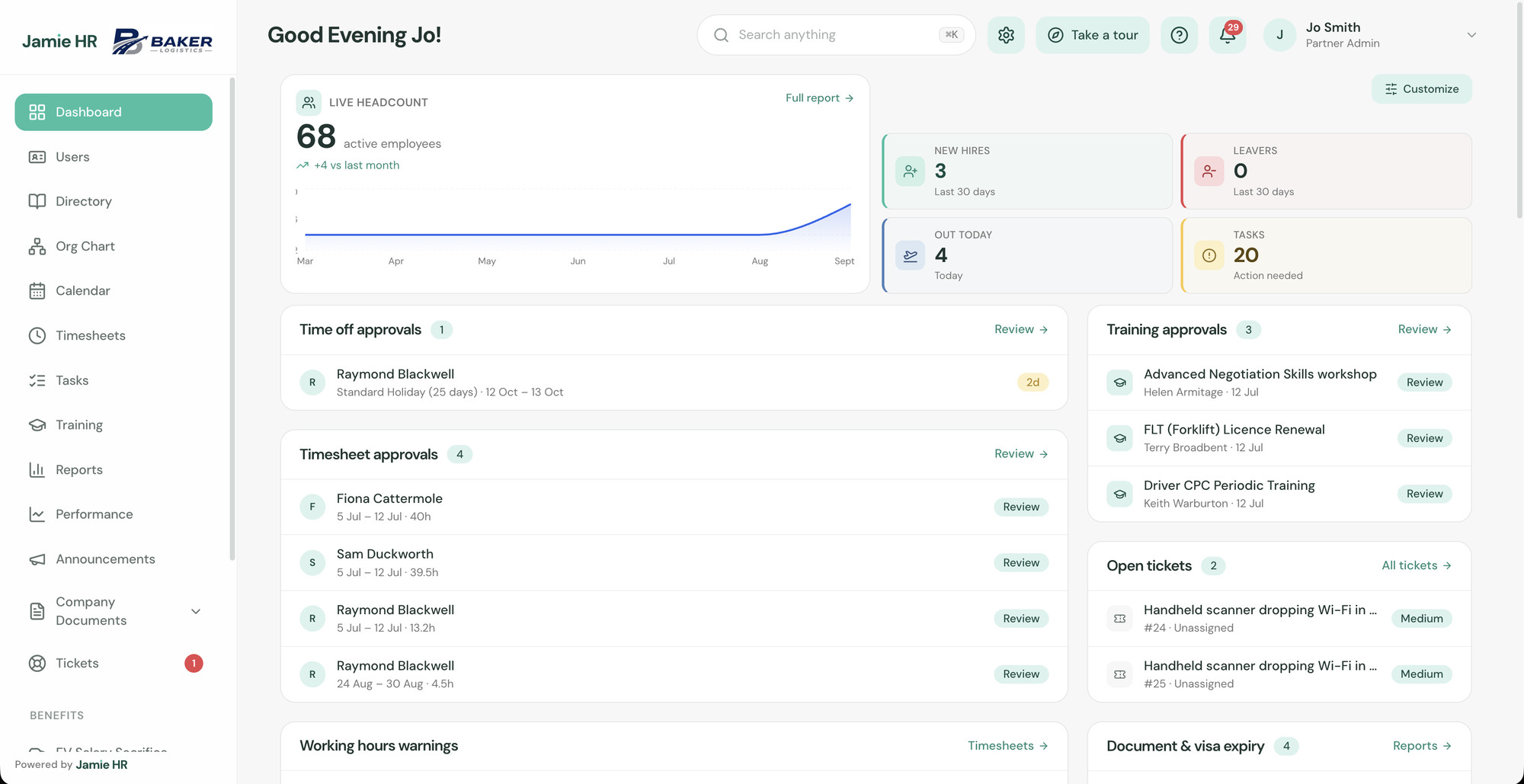Go to the Dashboard sidebar item

tap(114, 112)
